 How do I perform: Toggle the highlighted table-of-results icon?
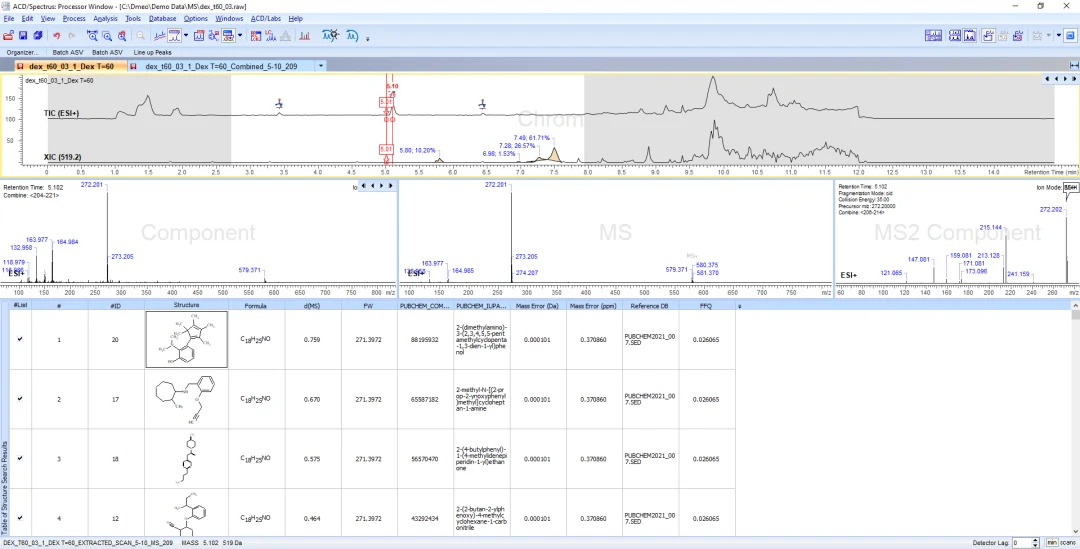point(229,35)
